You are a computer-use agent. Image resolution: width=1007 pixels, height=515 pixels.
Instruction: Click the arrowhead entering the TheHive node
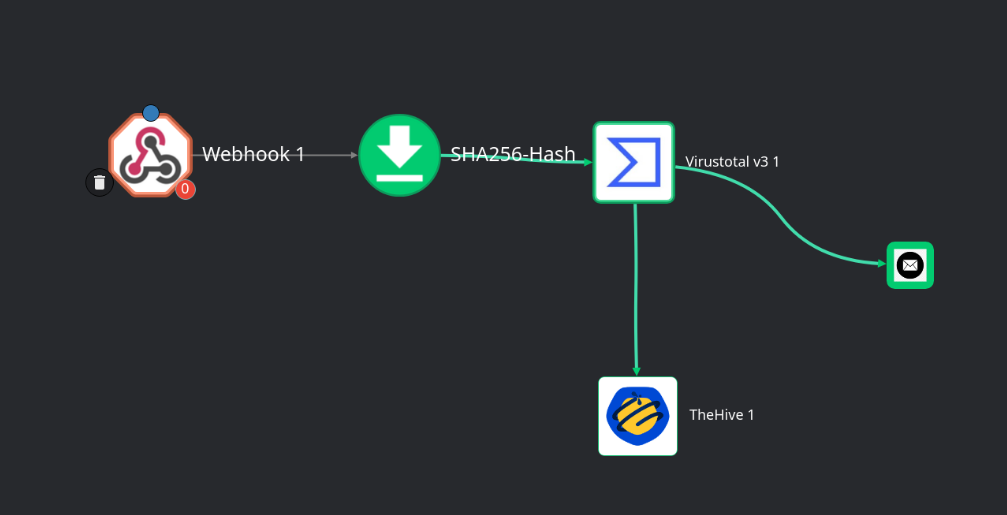[x=636, y=371]
